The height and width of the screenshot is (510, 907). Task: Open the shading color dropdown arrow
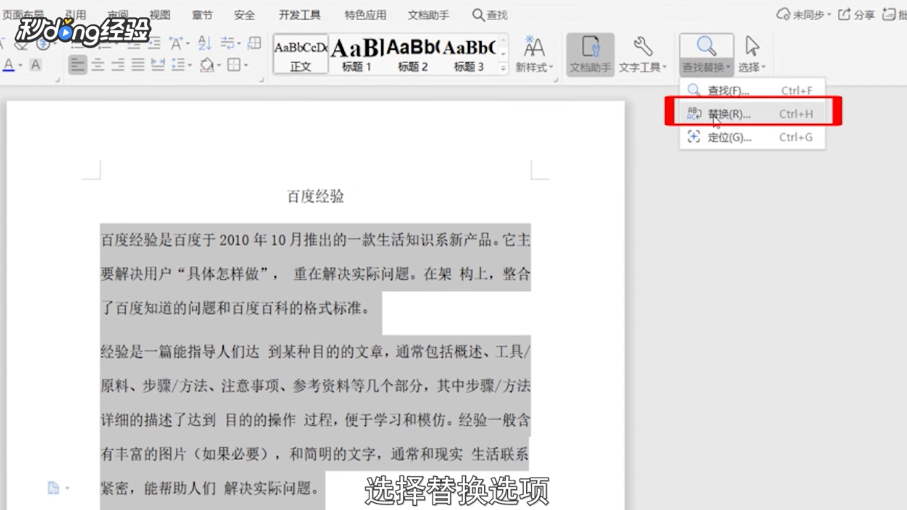pos(219,65)
